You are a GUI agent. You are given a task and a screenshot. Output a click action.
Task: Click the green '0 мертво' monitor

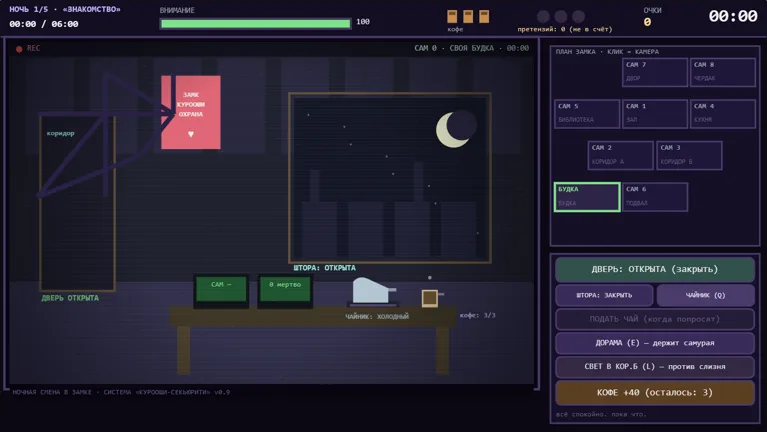(285, 290)
